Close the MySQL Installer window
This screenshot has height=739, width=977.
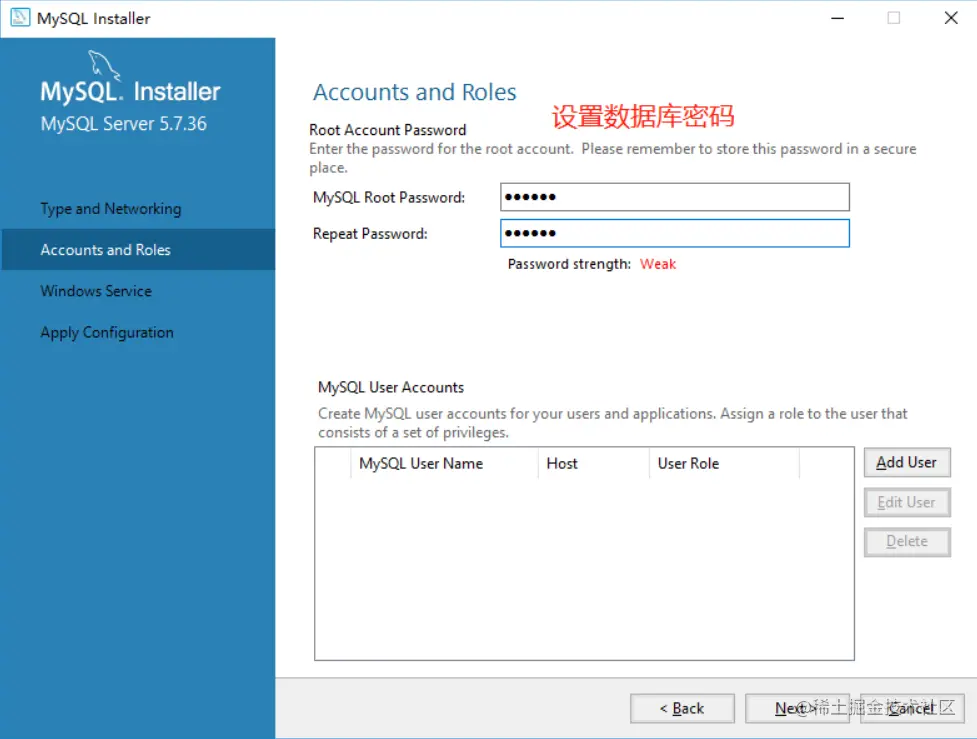coord(951,18)
